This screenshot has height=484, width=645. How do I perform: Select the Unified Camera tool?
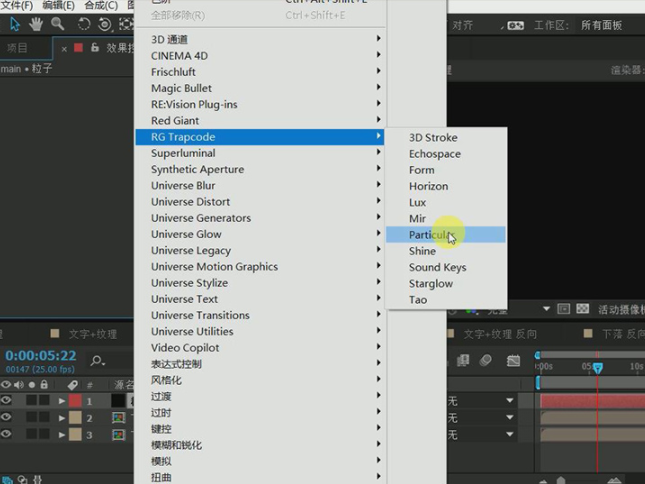(x=105, y=24)
